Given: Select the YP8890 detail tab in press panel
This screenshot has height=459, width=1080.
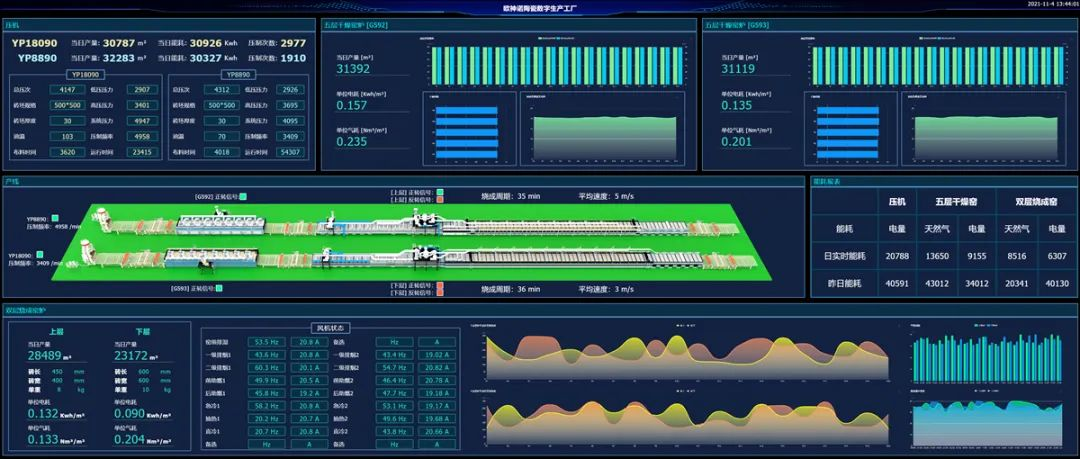Looking at the screenshot, I should click(240, 74).
